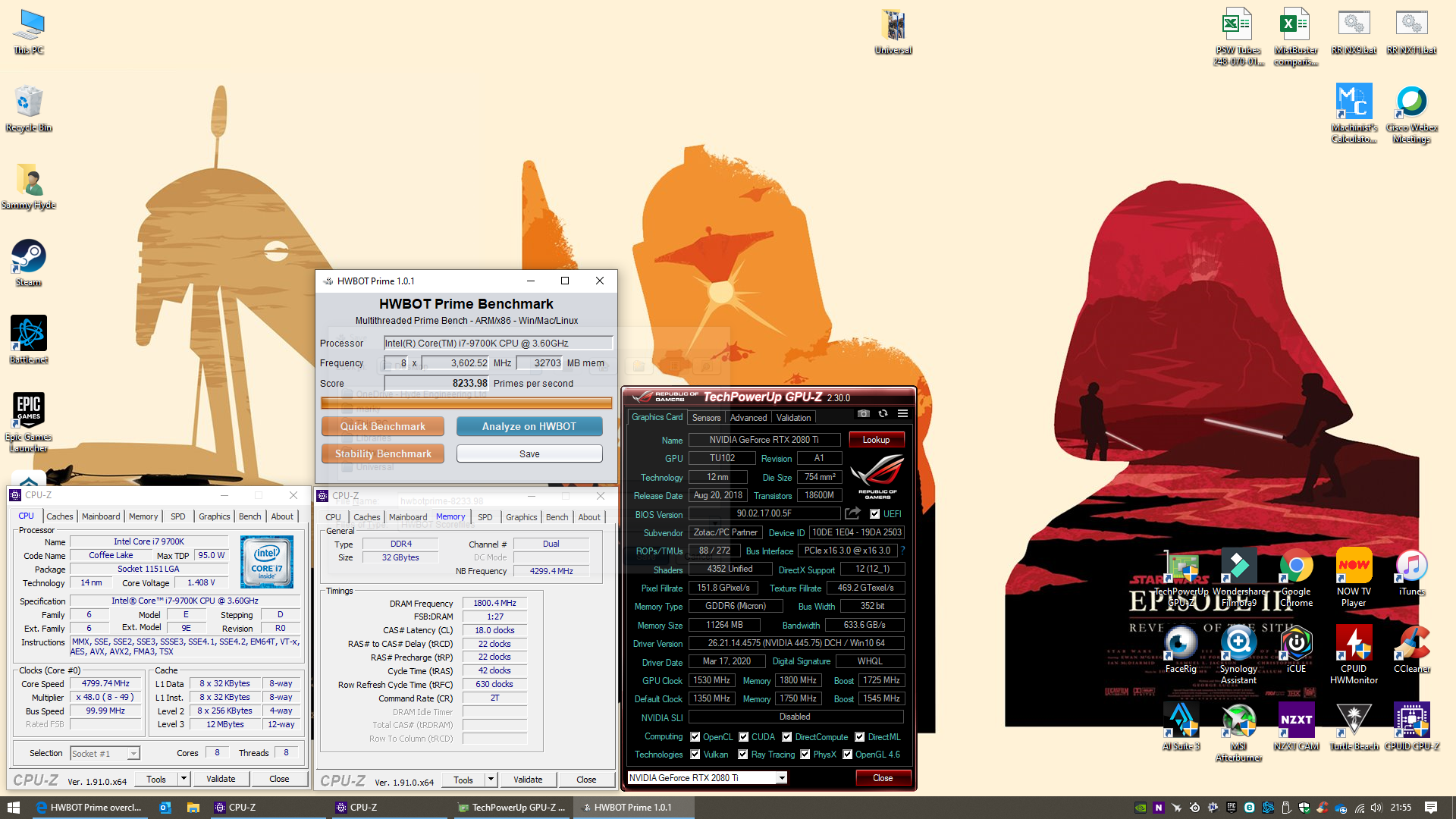Toggle OpenCL checkbox in GPU-Z

(695, 737)
